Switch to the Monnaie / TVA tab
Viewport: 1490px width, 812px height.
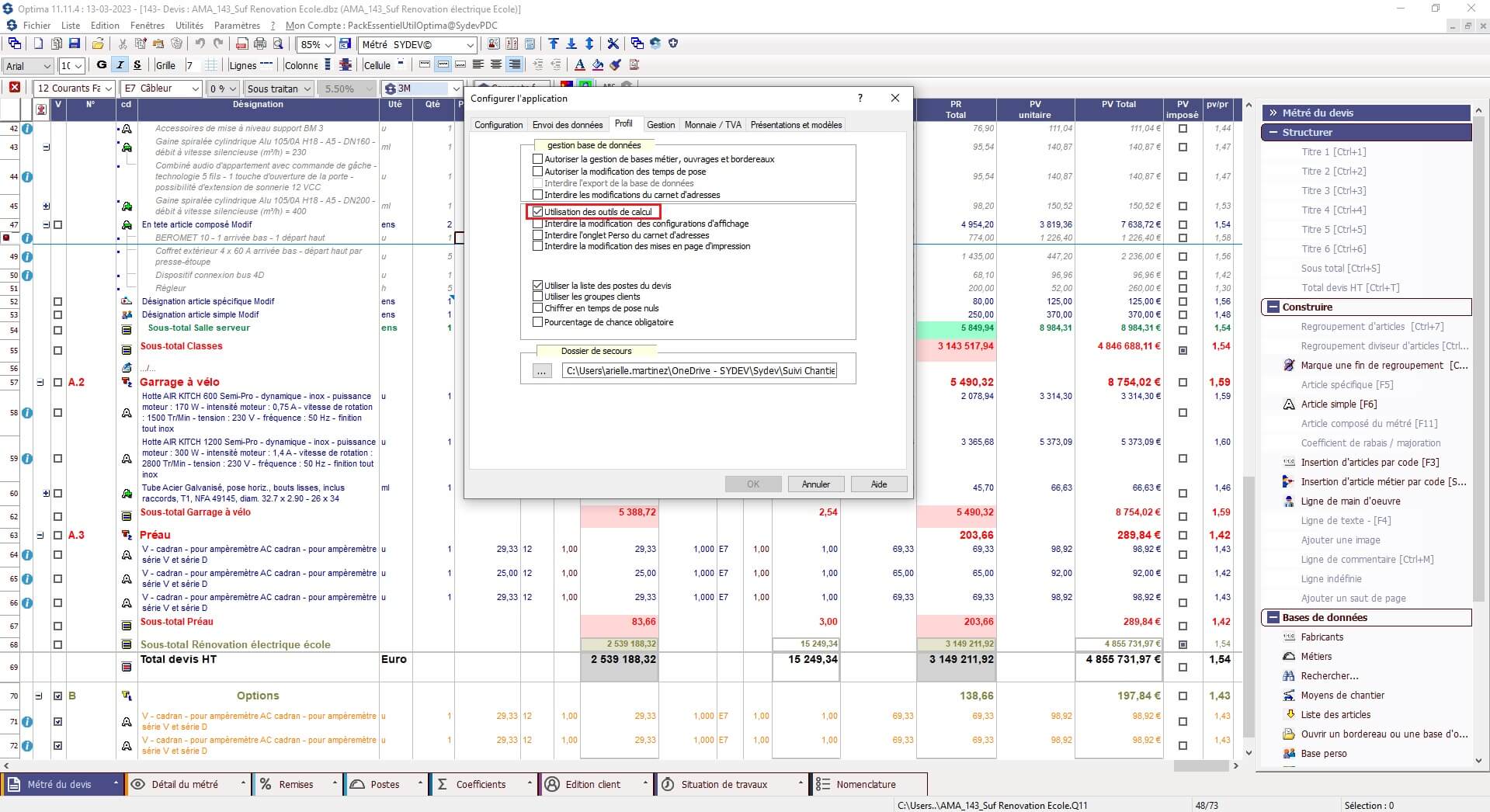[713, 124]
